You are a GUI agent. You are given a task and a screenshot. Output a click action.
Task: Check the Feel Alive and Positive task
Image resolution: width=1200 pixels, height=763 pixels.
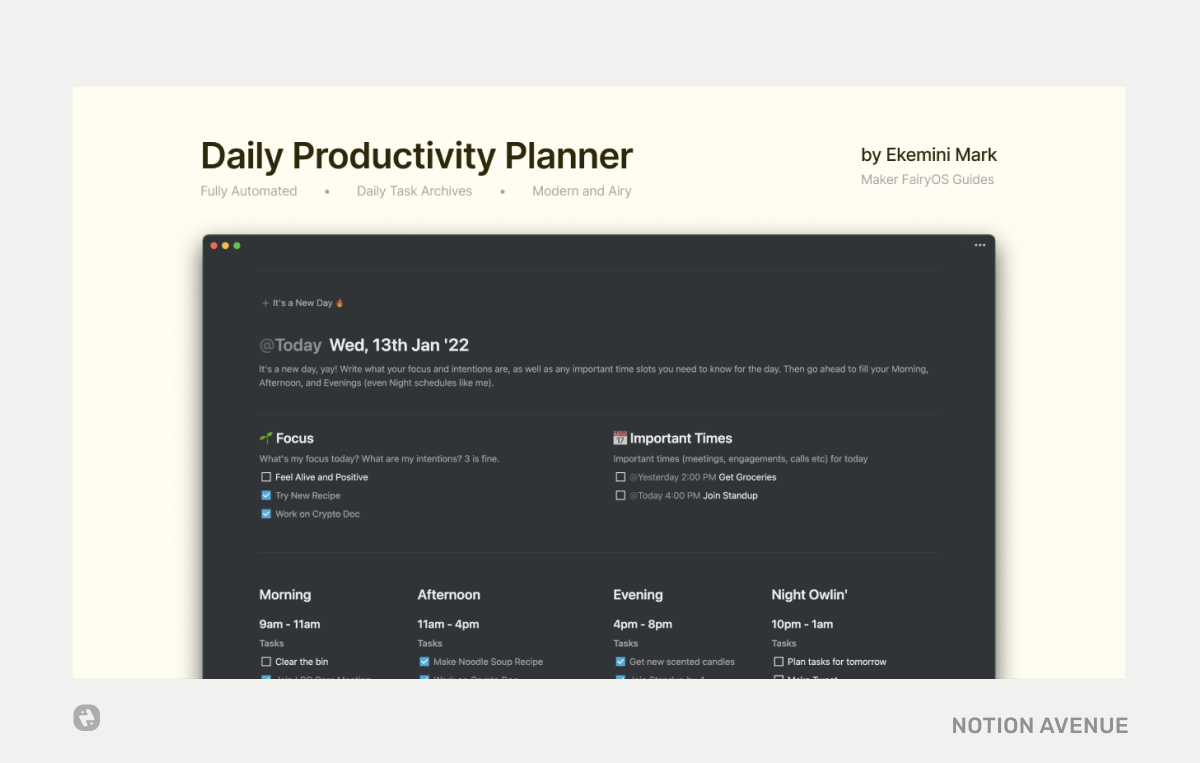pos(265,476)
